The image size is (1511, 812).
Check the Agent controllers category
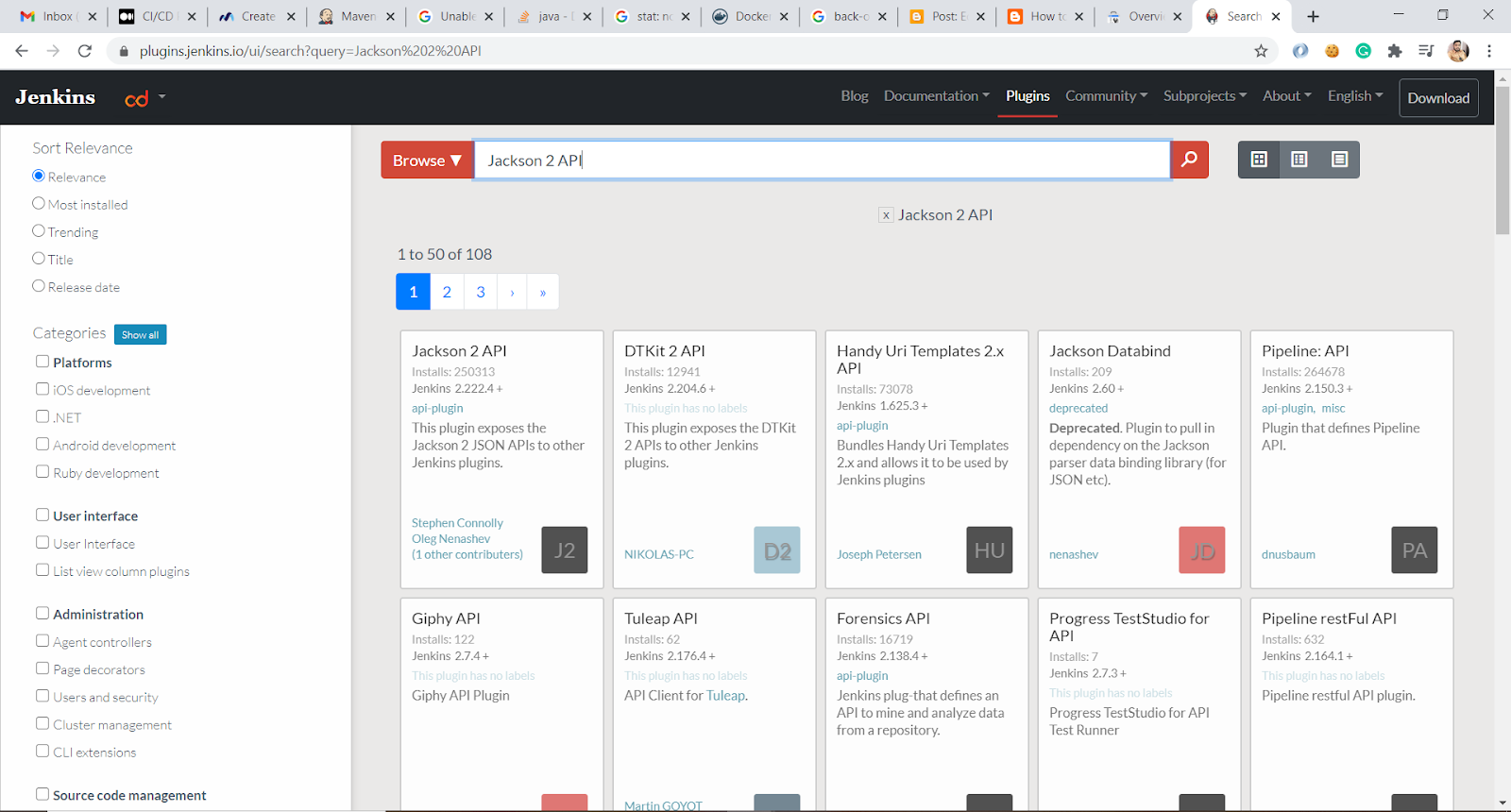point(42,640)
